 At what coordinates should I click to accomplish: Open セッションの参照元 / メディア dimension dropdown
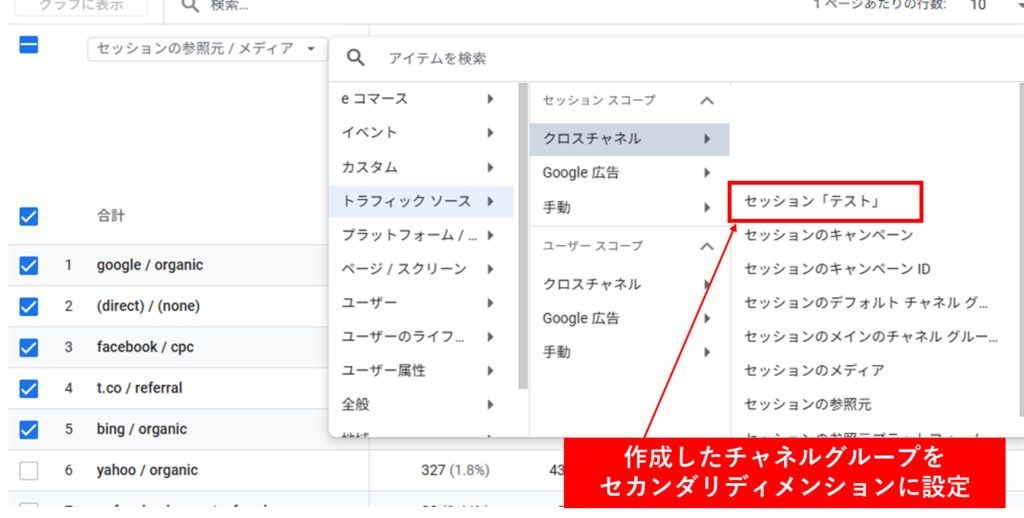coord(207,49)
